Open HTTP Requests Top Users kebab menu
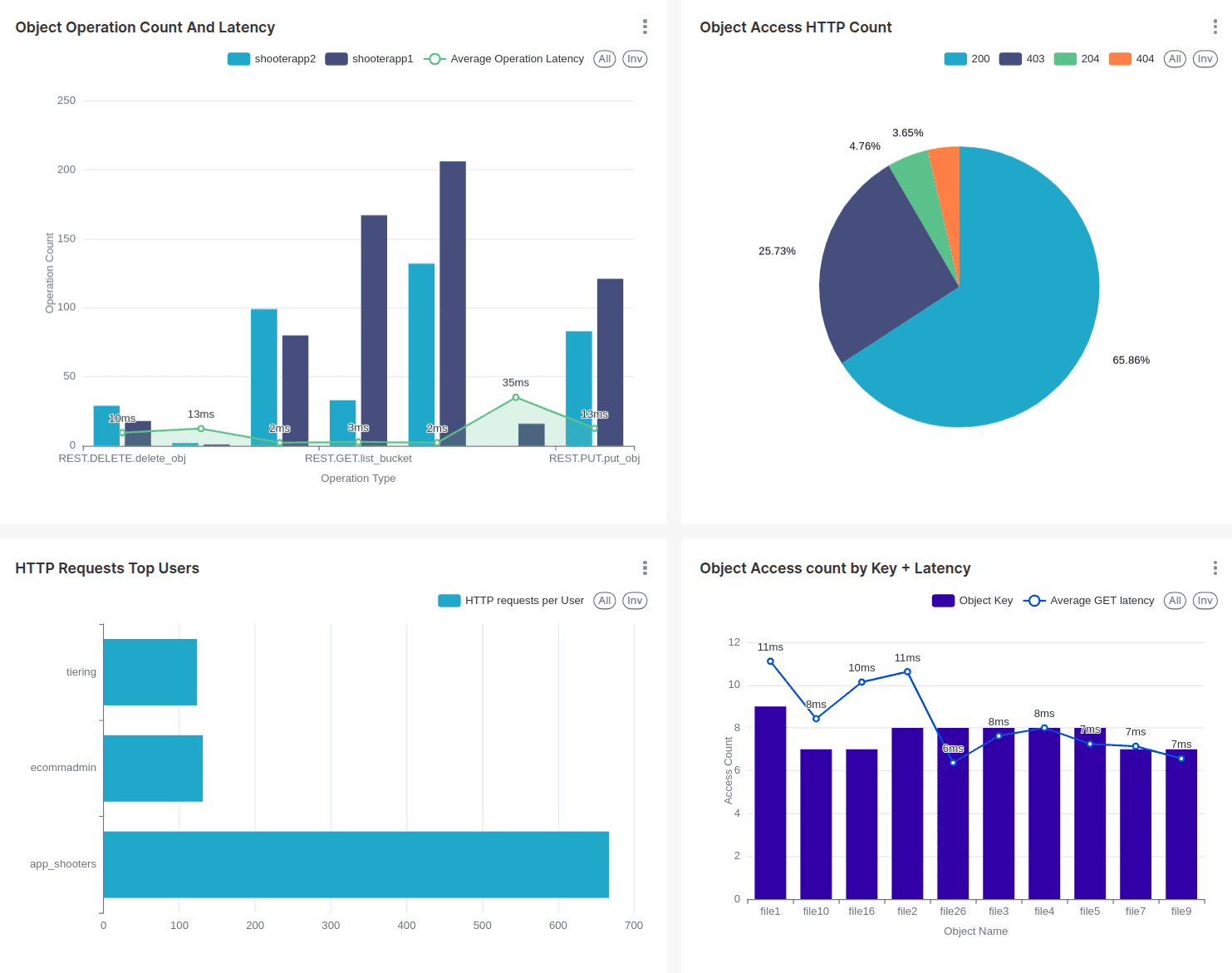Image resolution: width=1232 pixels, height=973 pixels. click(x=645, y=568)
